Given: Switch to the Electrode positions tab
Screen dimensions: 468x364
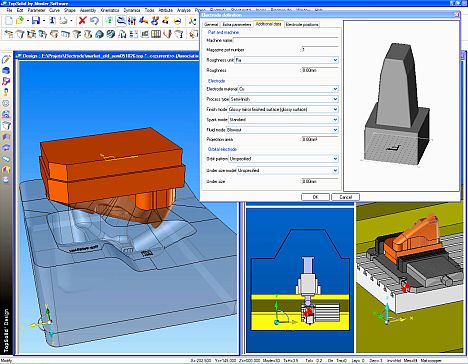Looking at the screenshot, I should pos(302,25).
